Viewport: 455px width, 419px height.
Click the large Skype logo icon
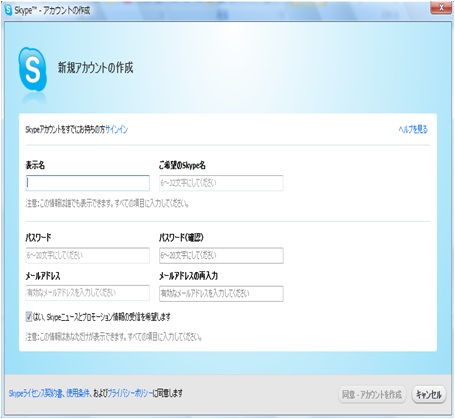(33, 69)
